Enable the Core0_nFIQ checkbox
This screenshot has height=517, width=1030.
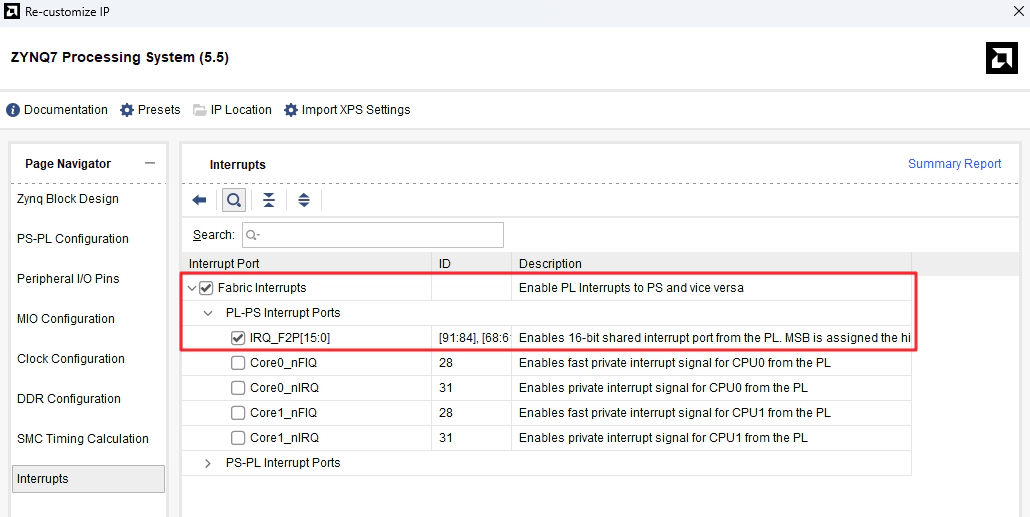point(238,363)
